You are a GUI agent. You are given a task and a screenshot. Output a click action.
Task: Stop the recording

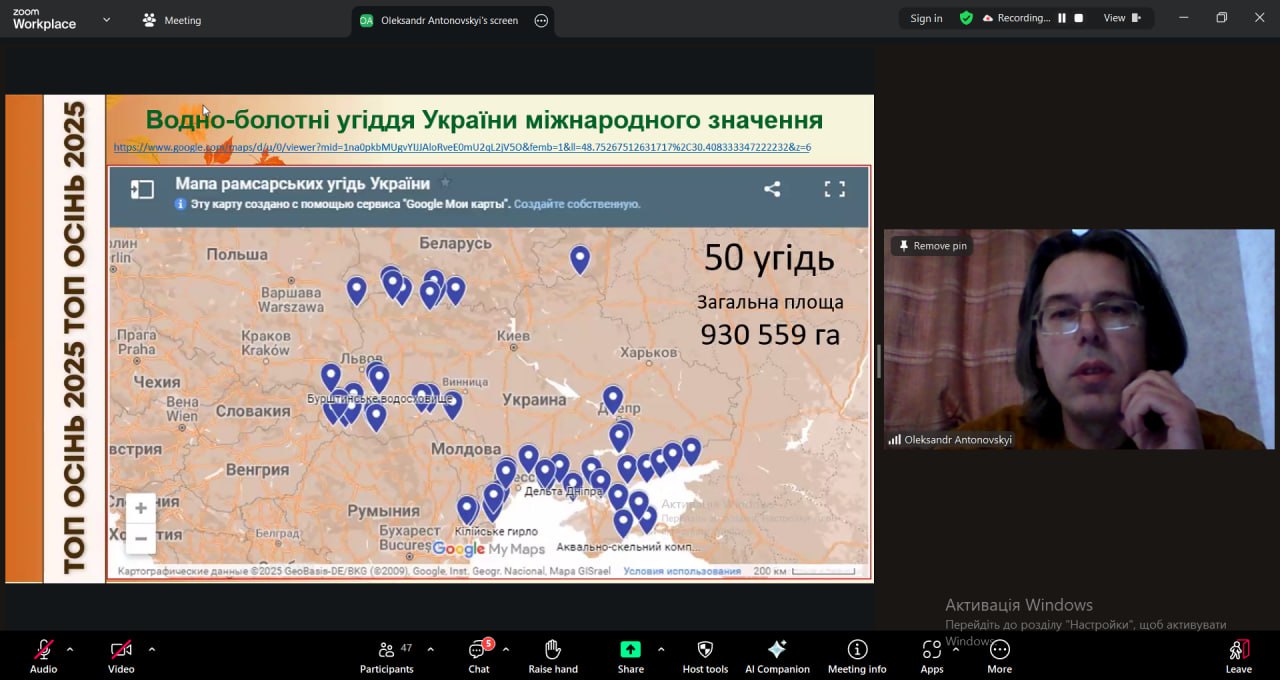[1078, 18]
